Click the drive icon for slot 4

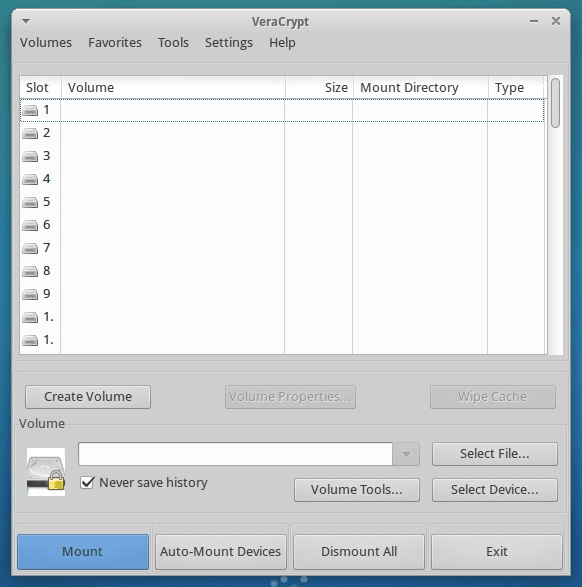tap(30, 179)
